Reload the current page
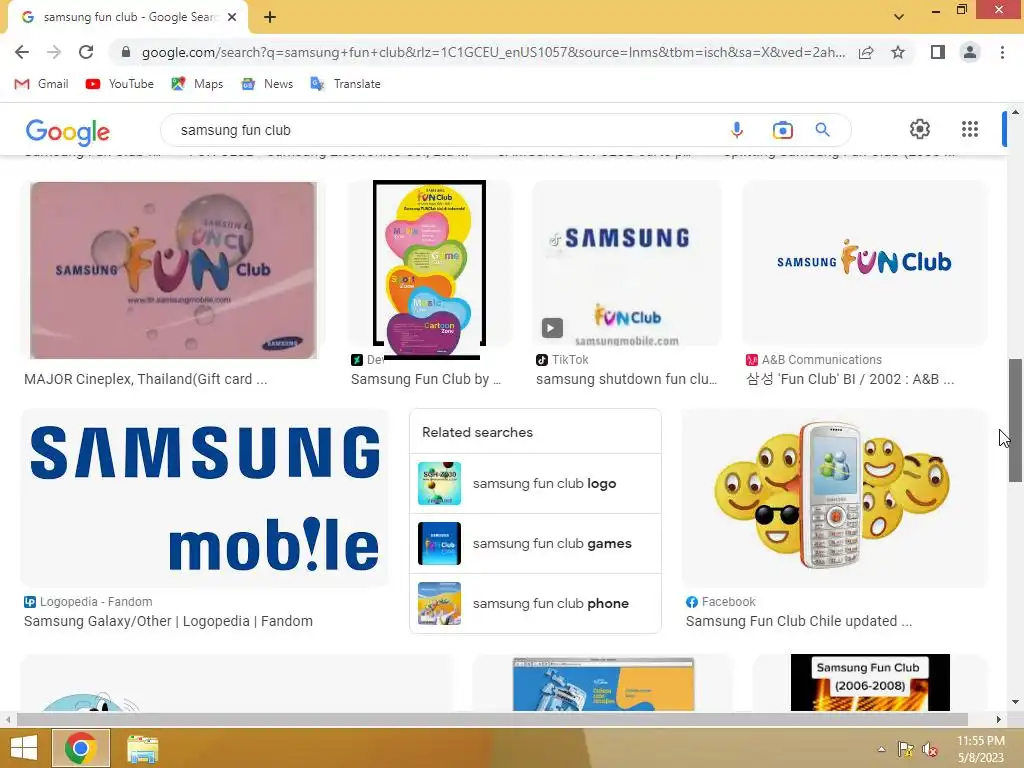The image size is (1024, 768). click(x=86, y=52)
